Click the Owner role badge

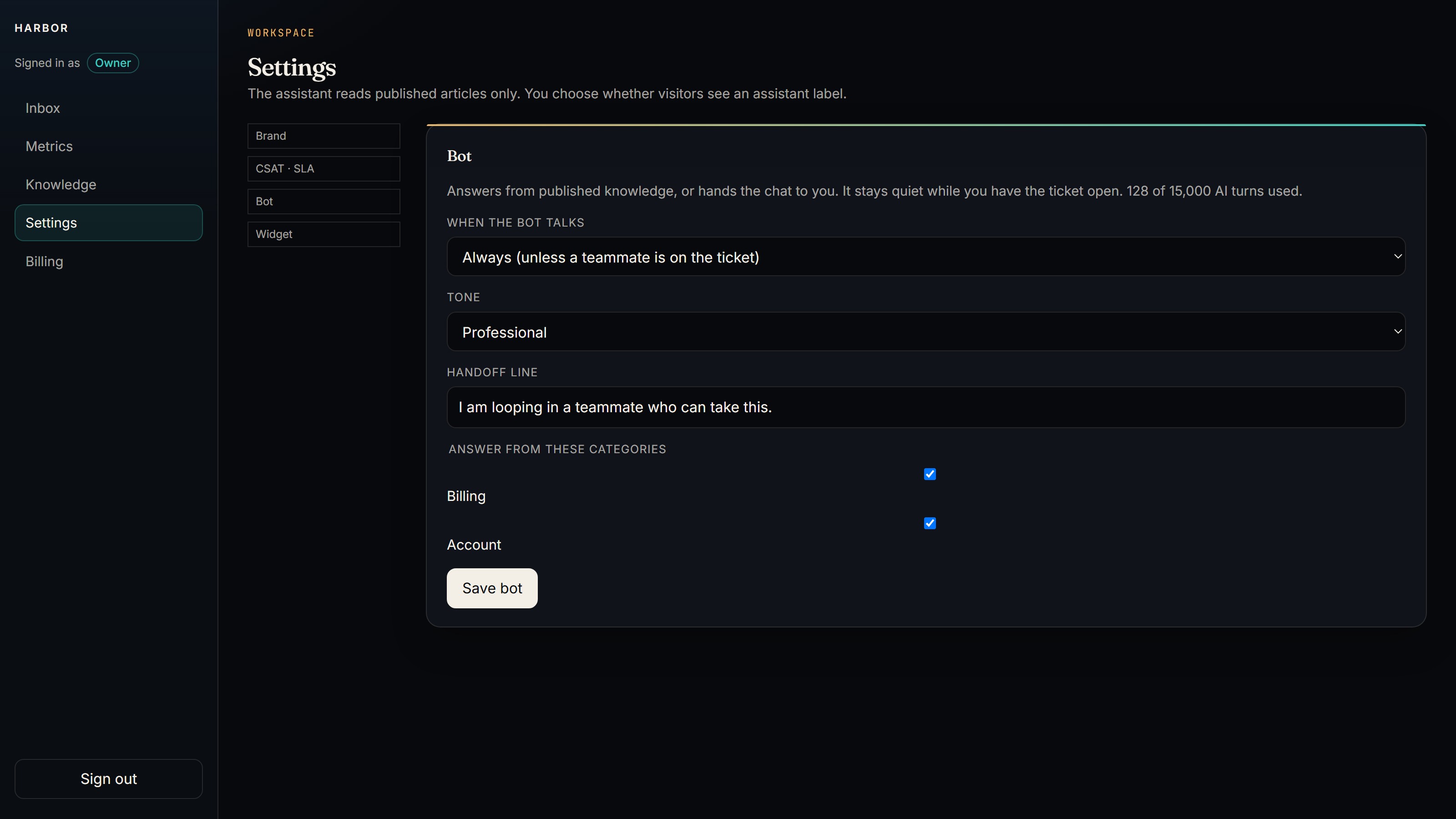pyautogui.click(x=113, y=63)
